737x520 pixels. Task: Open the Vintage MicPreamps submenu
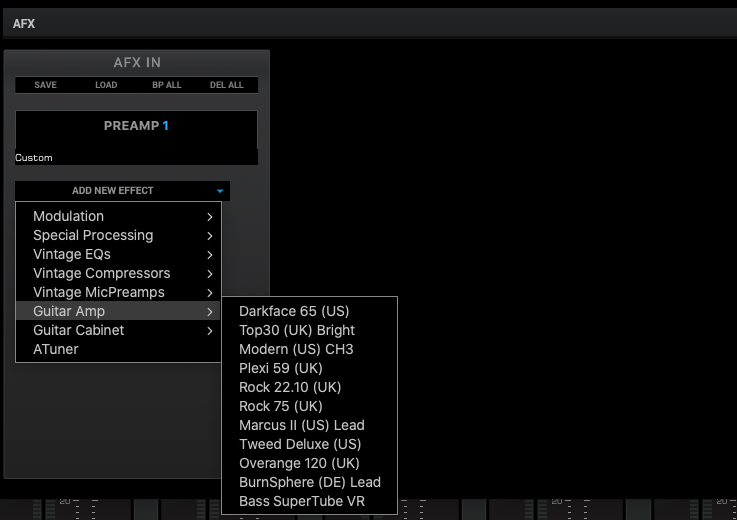118,292
